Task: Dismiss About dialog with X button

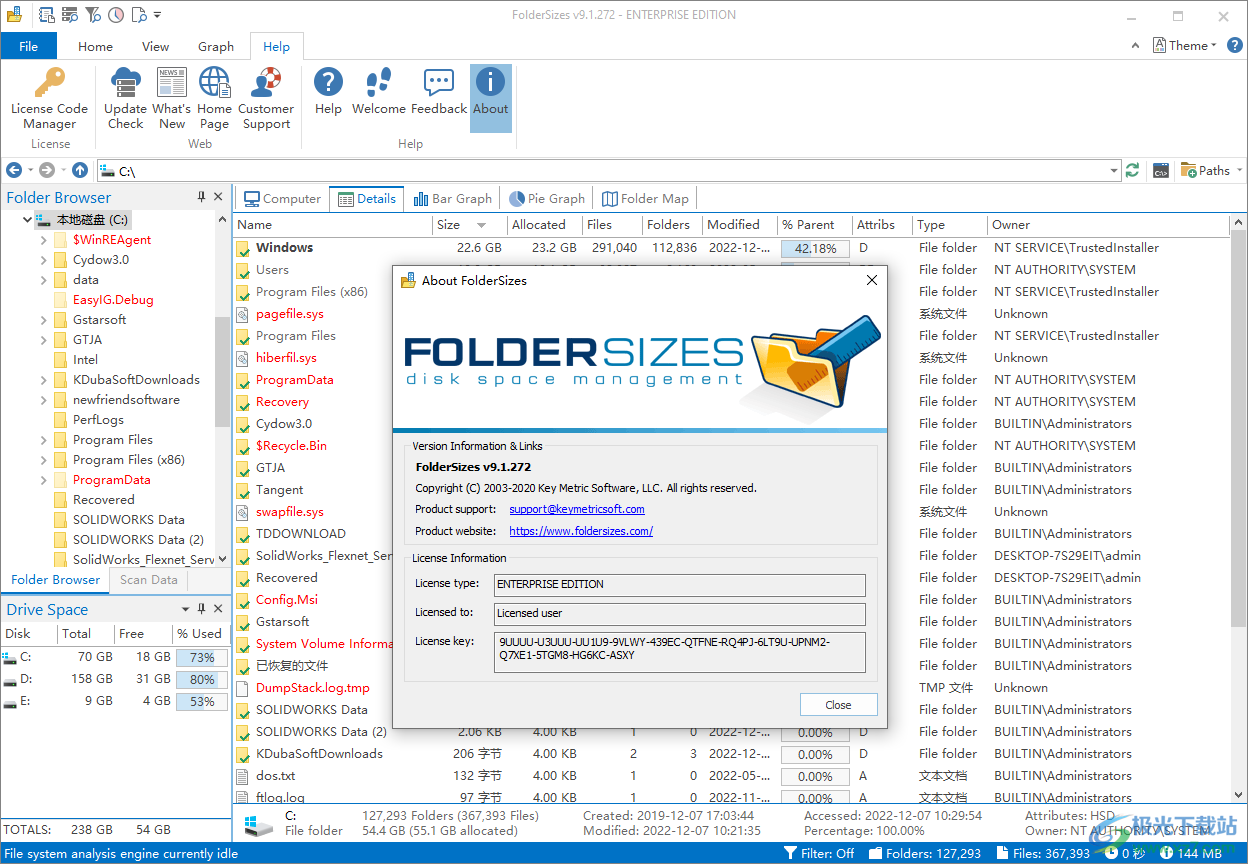Action: click(871, 280)
